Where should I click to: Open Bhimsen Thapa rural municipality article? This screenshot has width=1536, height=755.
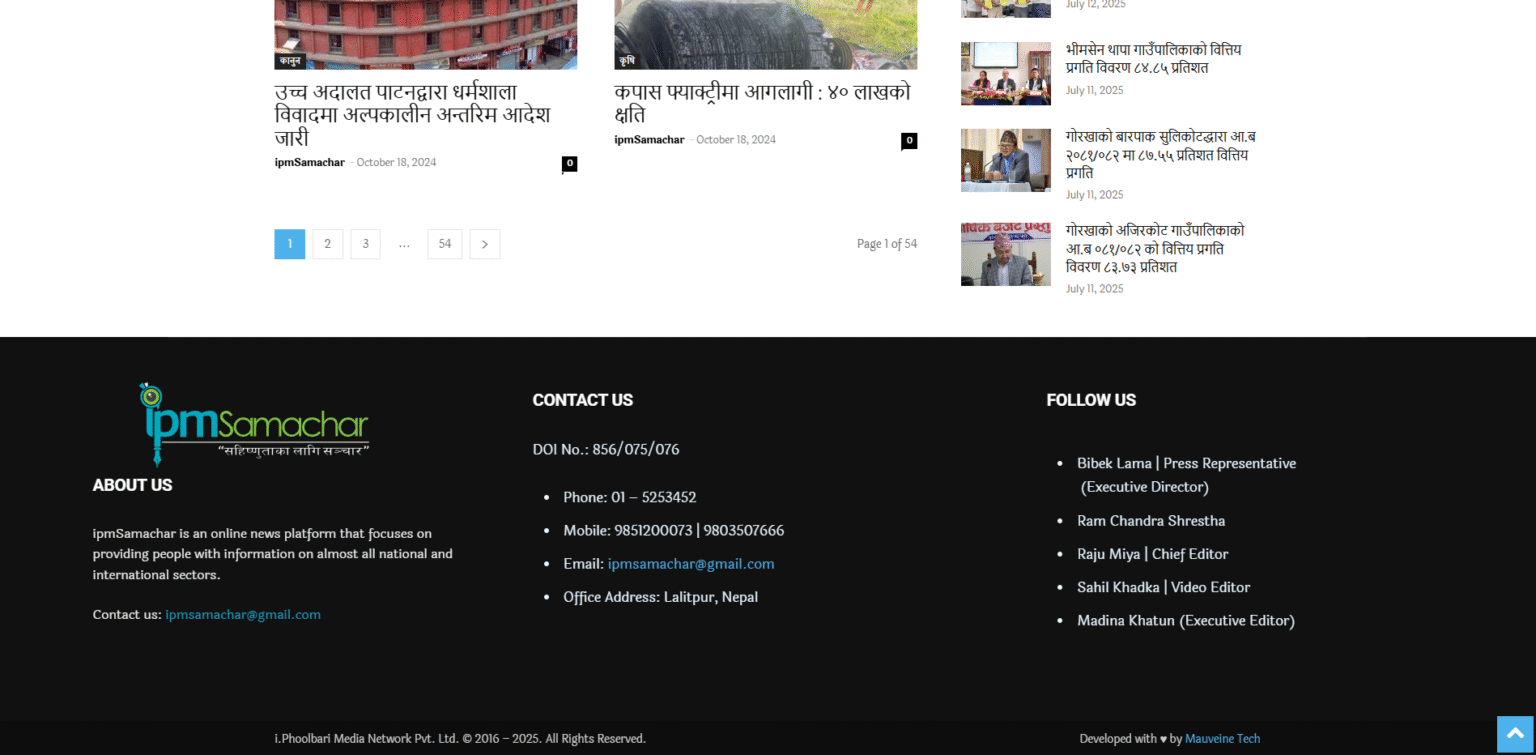(x=1153, y=59)
